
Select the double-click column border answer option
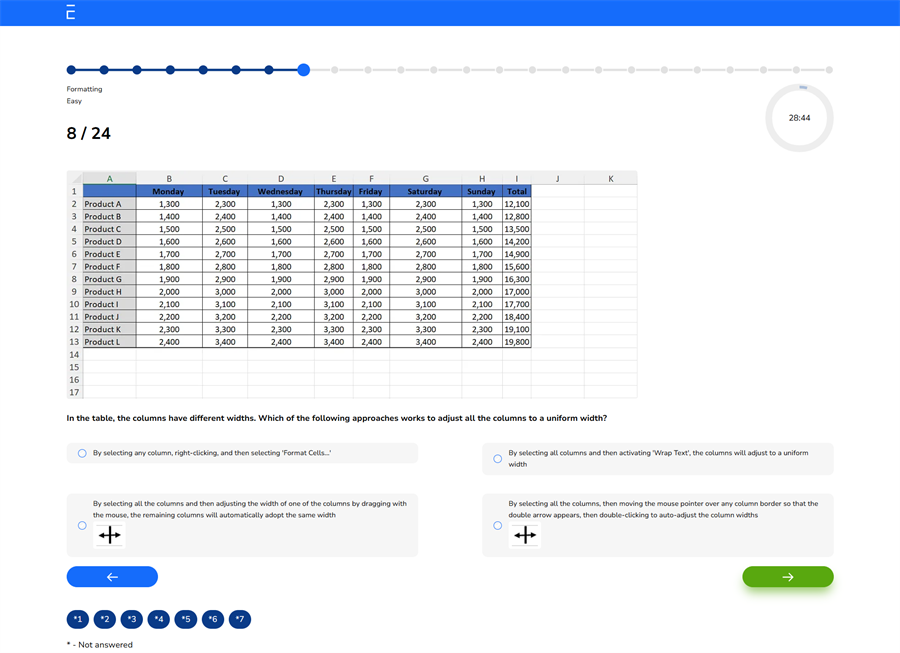[x=497, y=525]
